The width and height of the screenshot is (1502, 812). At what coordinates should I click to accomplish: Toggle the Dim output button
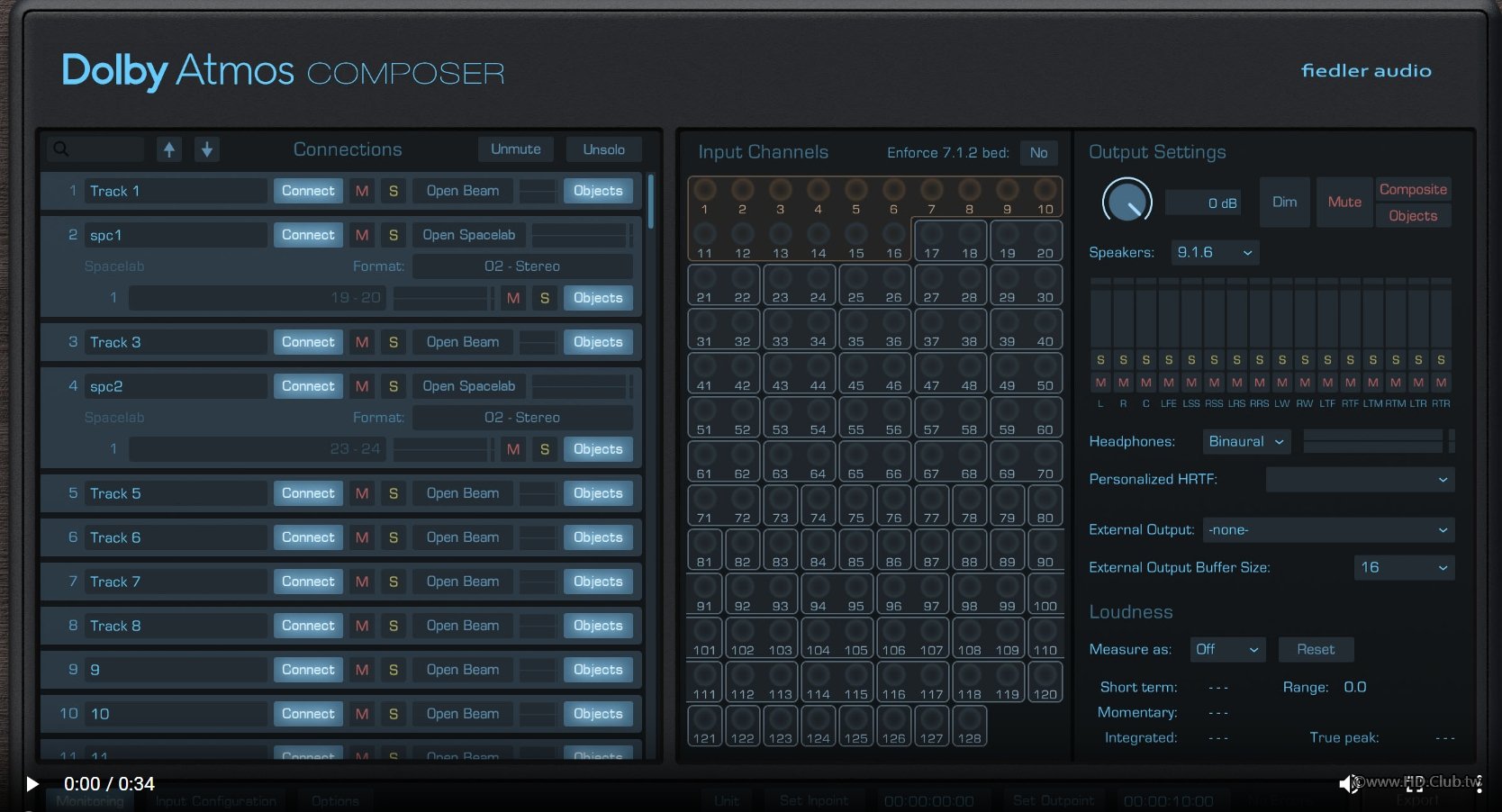pos(1284,202)
